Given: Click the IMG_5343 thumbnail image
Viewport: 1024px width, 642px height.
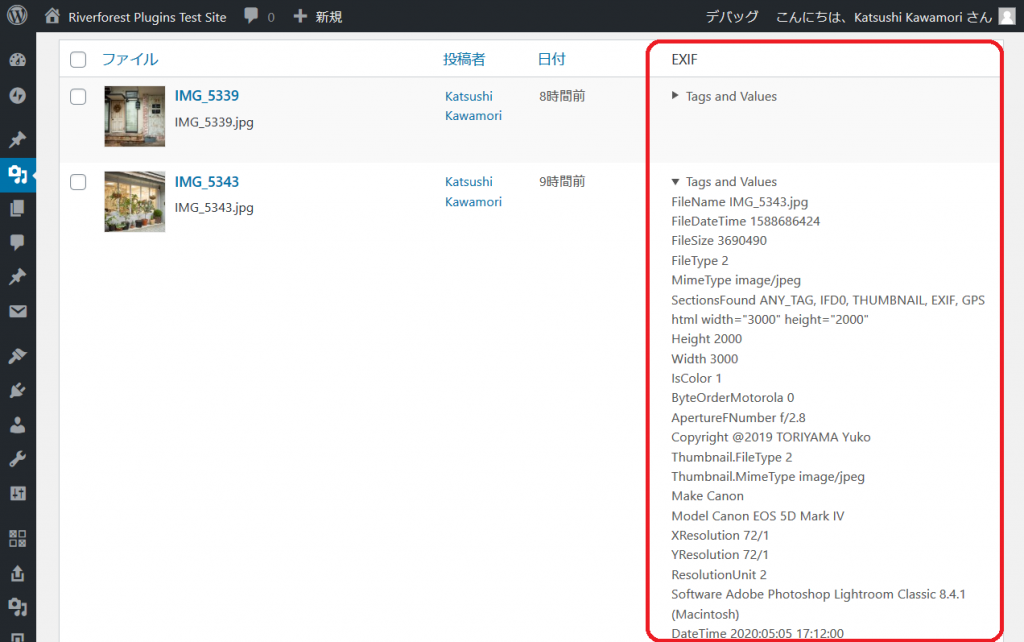Looking at the screenshot, I should [135, 202].
